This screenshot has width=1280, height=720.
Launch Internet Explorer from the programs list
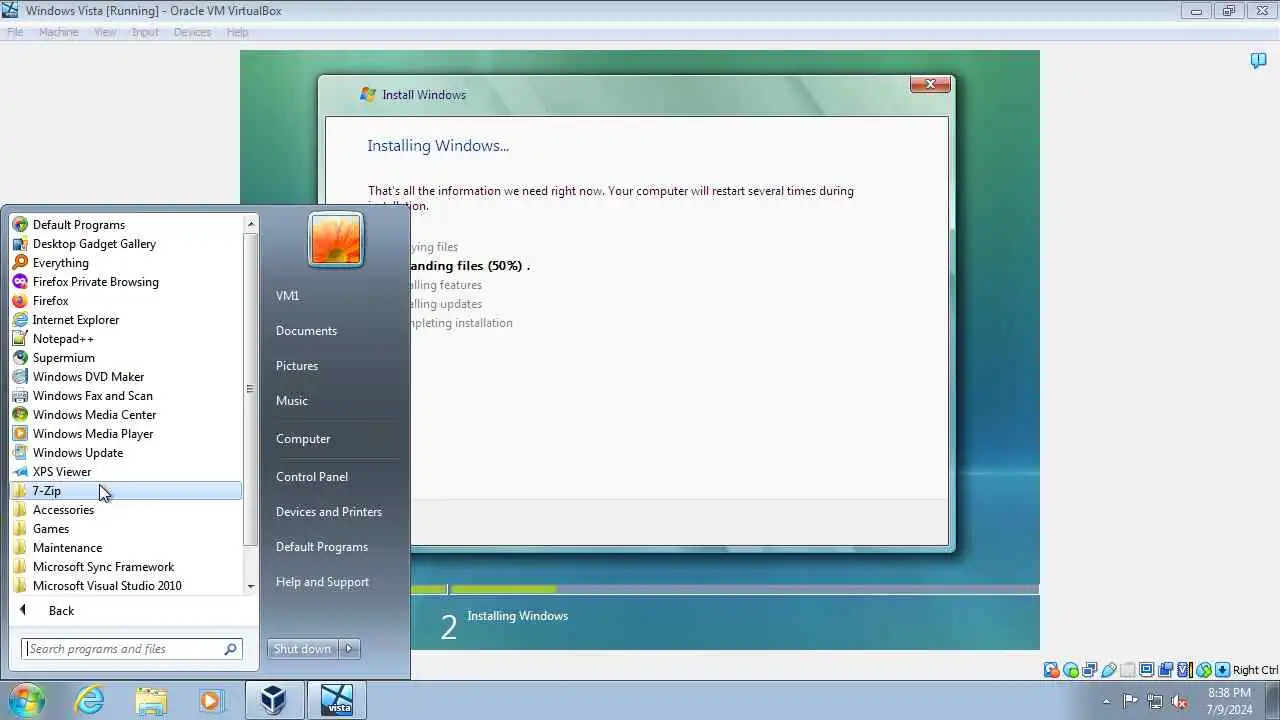pyautogui.click(x=126, y=319)
